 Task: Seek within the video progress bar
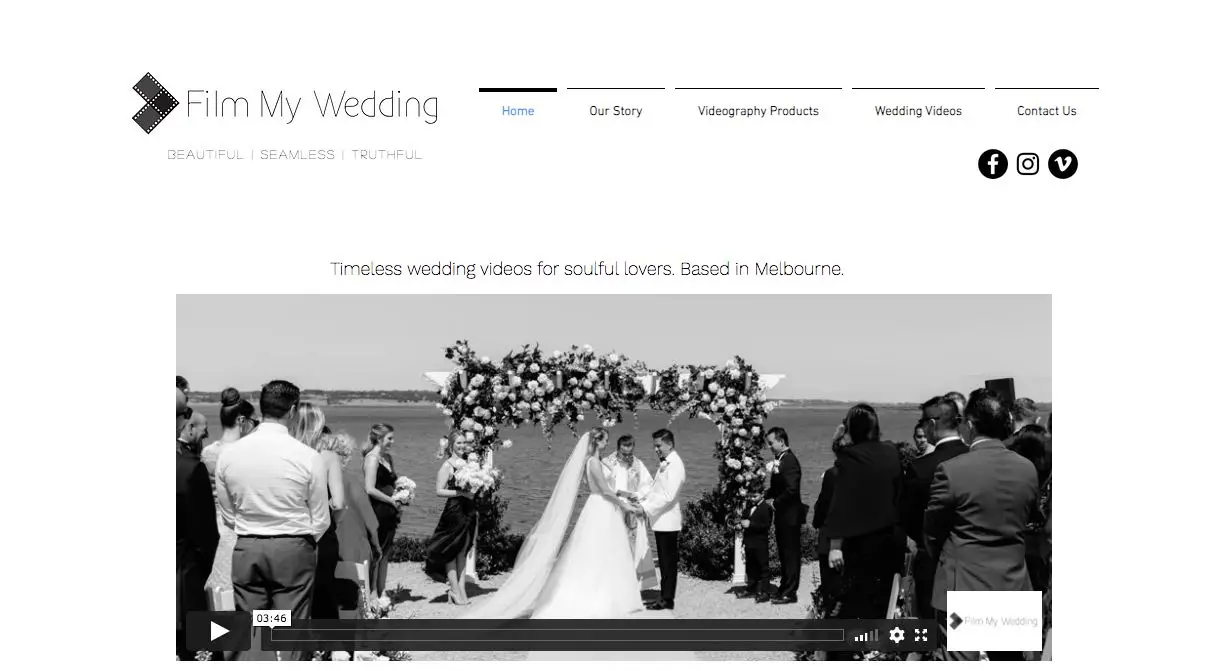click(x=558, y=635)
